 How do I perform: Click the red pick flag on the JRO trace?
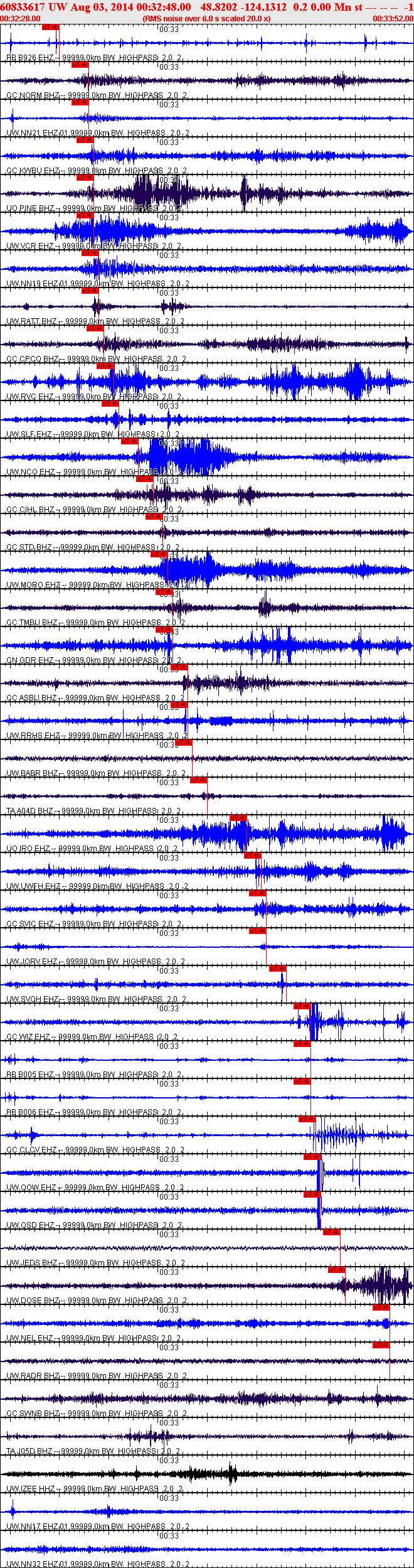[x=238, y=818]
